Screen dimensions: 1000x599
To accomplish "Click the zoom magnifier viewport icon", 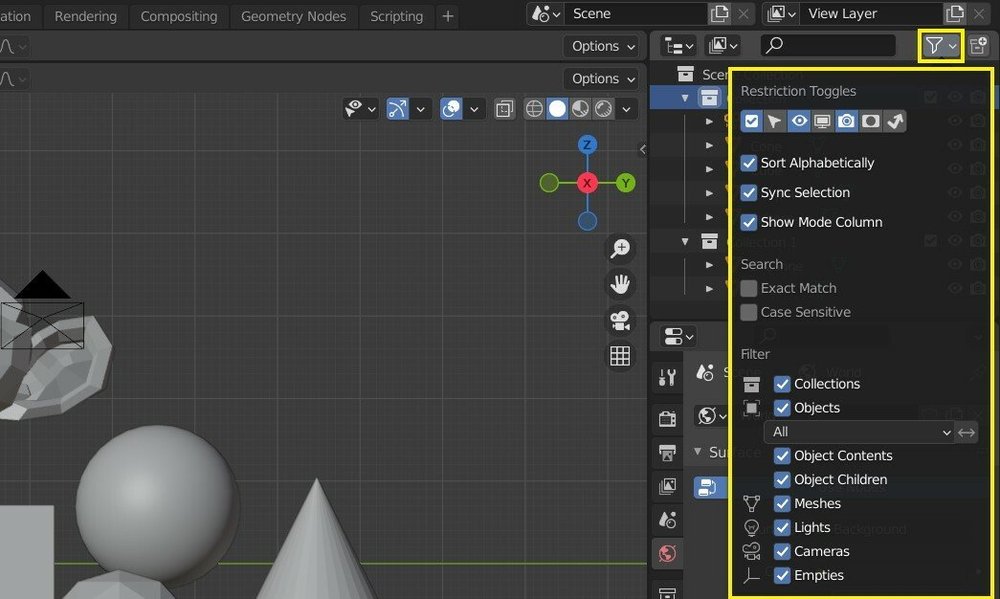I will click(620, 248).
